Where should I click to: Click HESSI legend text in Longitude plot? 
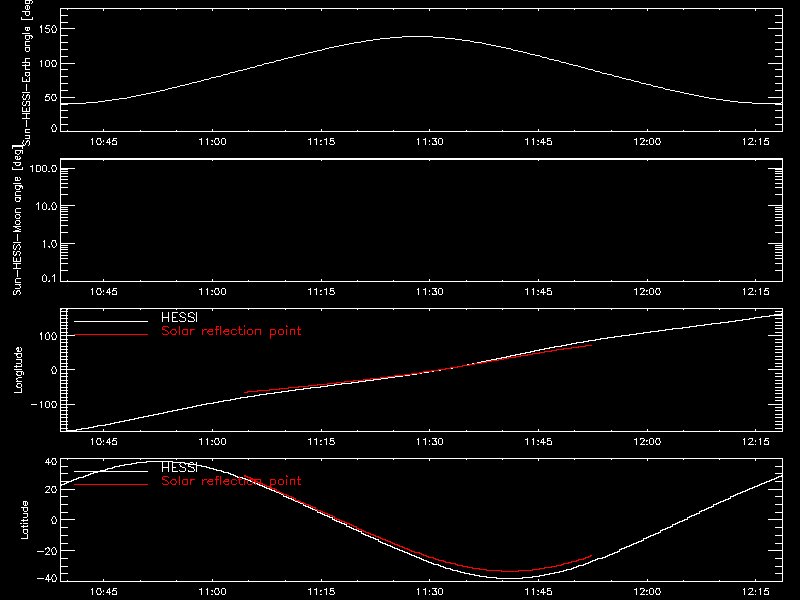click(x=180, y=317)
